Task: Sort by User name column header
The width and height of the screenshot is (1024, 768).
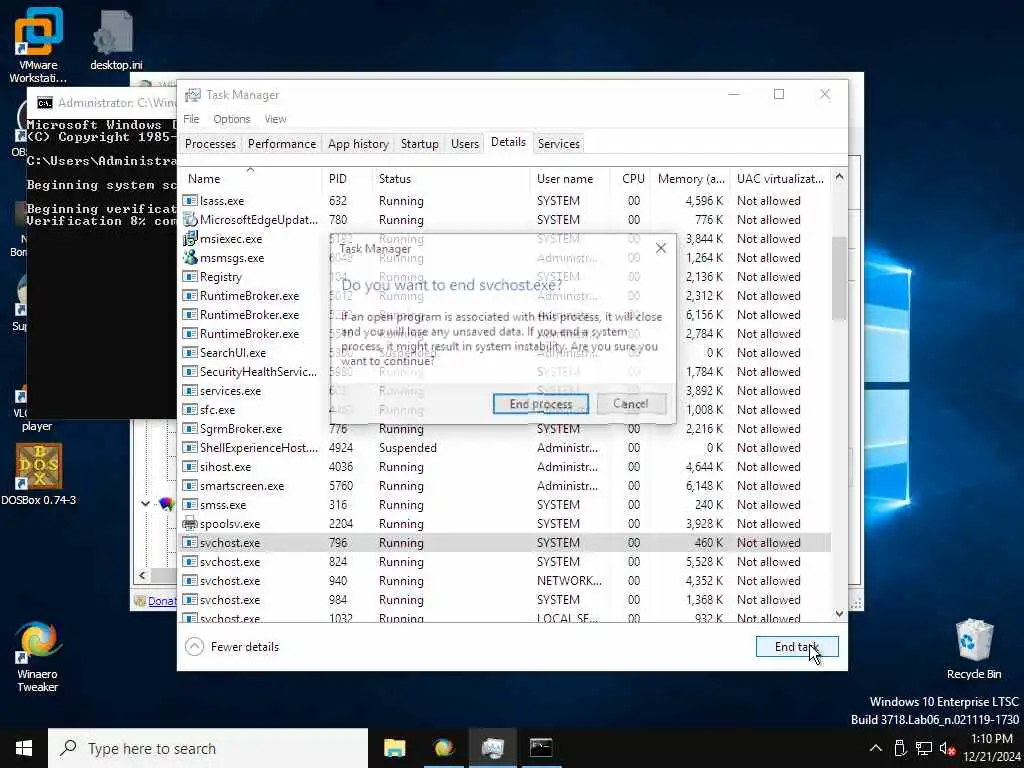Action: 570,178
